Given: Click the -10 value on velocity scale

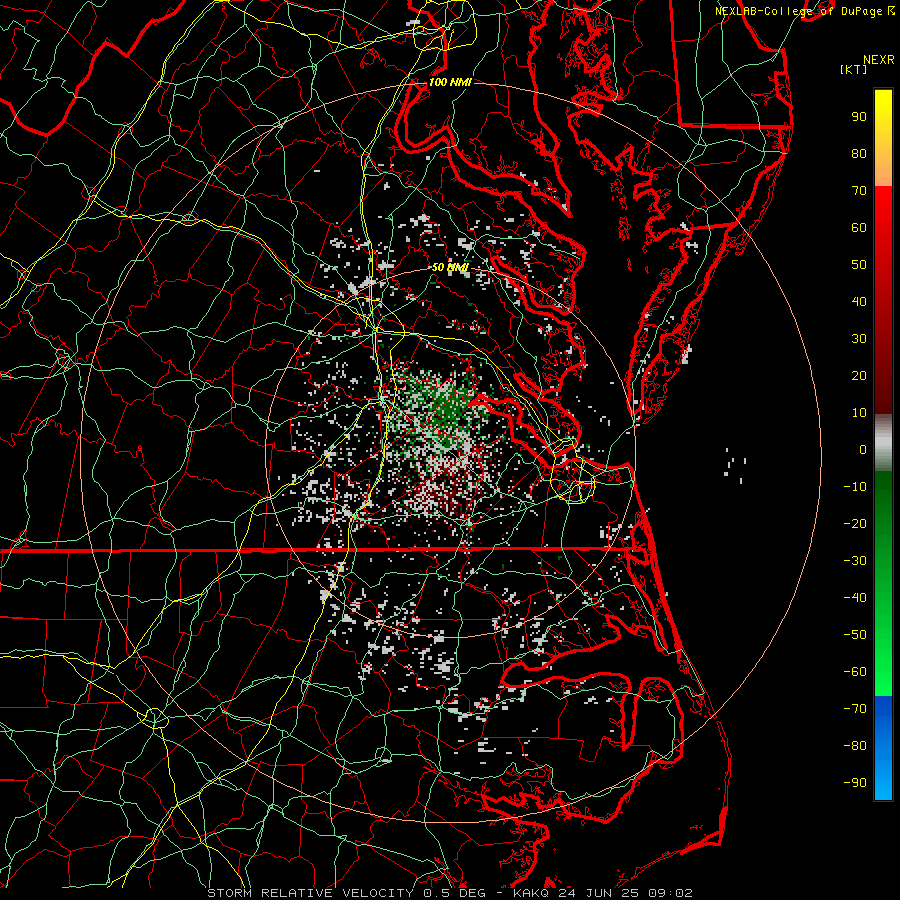Looking at the screenshot, I should pyautogui.click(x=855, y=487).
